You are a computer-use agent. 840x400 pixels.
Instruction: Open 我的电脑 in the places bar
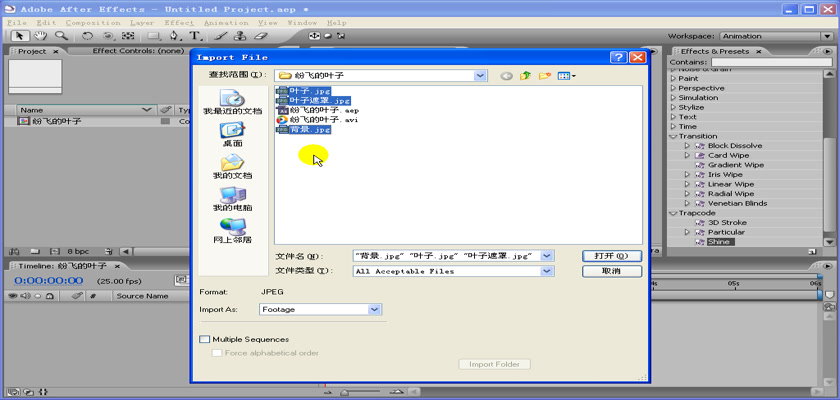tap(232, 199)
